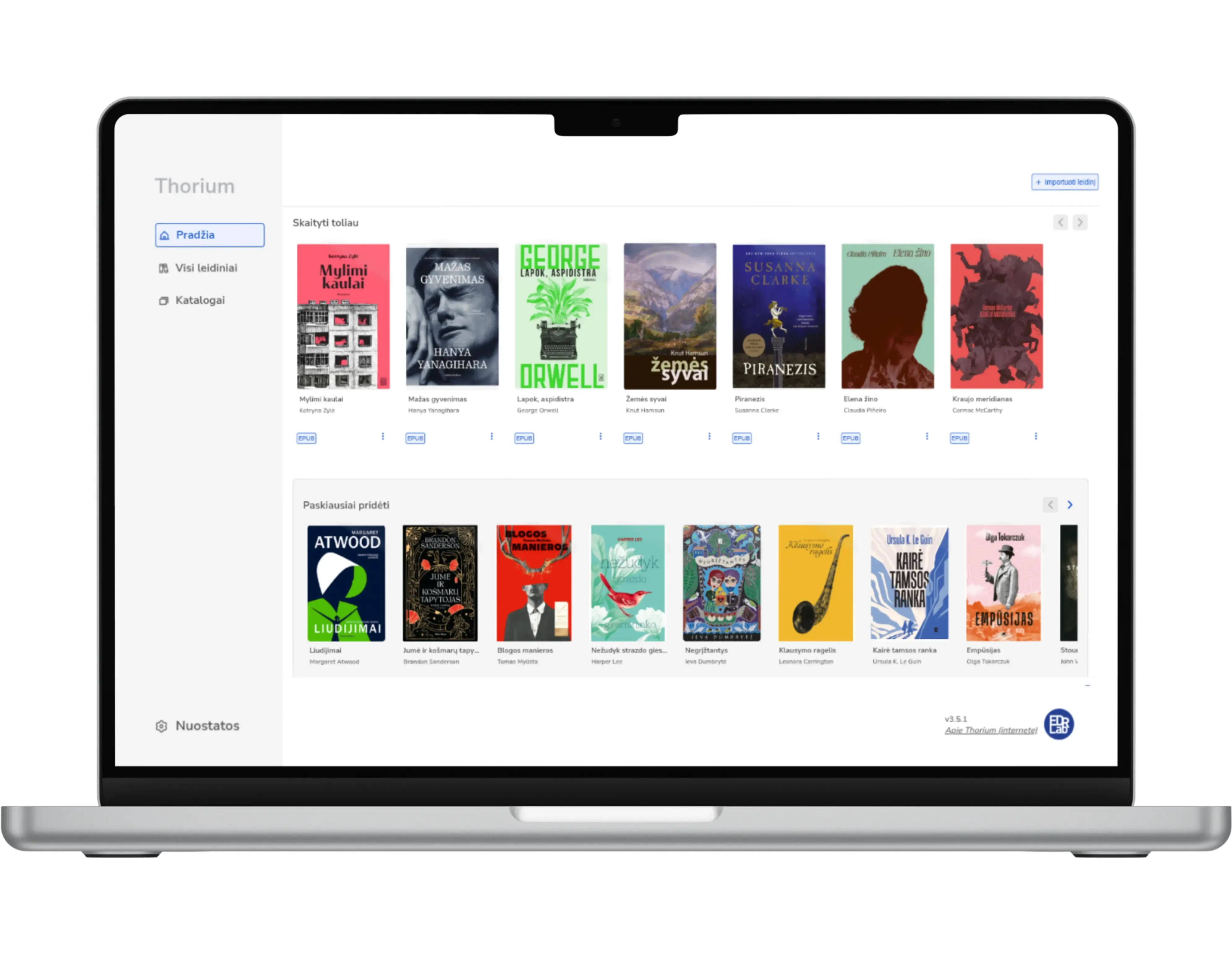The height and width of the screenshot is (961, 1232).
Task: Open the Mylimi kaulai book cover
Action: 343,317
